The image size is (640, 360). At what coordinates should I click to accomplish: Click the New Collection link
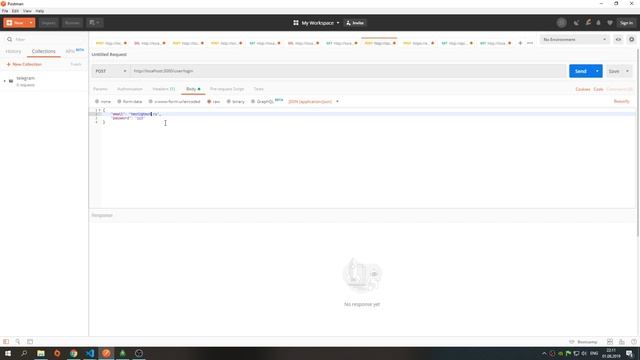tap(24, 64)
